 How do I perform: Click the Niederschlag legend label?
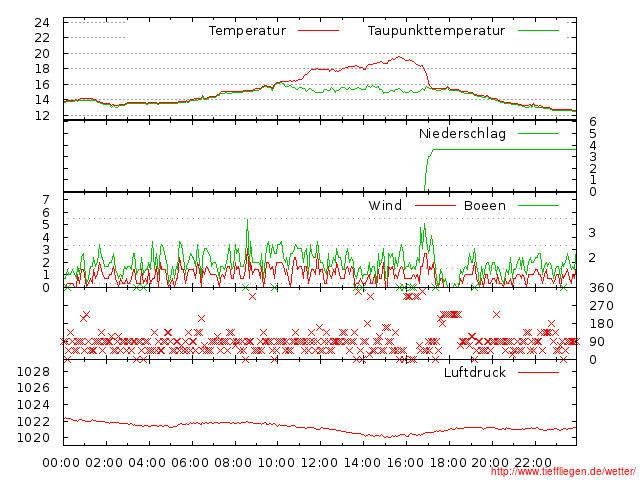462,133
